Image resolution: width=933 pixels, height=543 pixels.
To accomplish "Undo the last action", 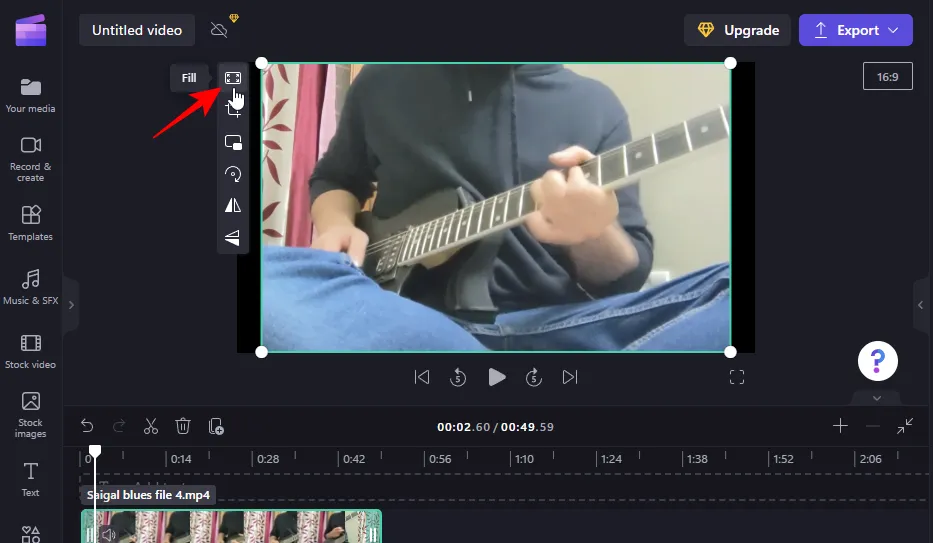I will pyautogui.click(x=87, y=426).
